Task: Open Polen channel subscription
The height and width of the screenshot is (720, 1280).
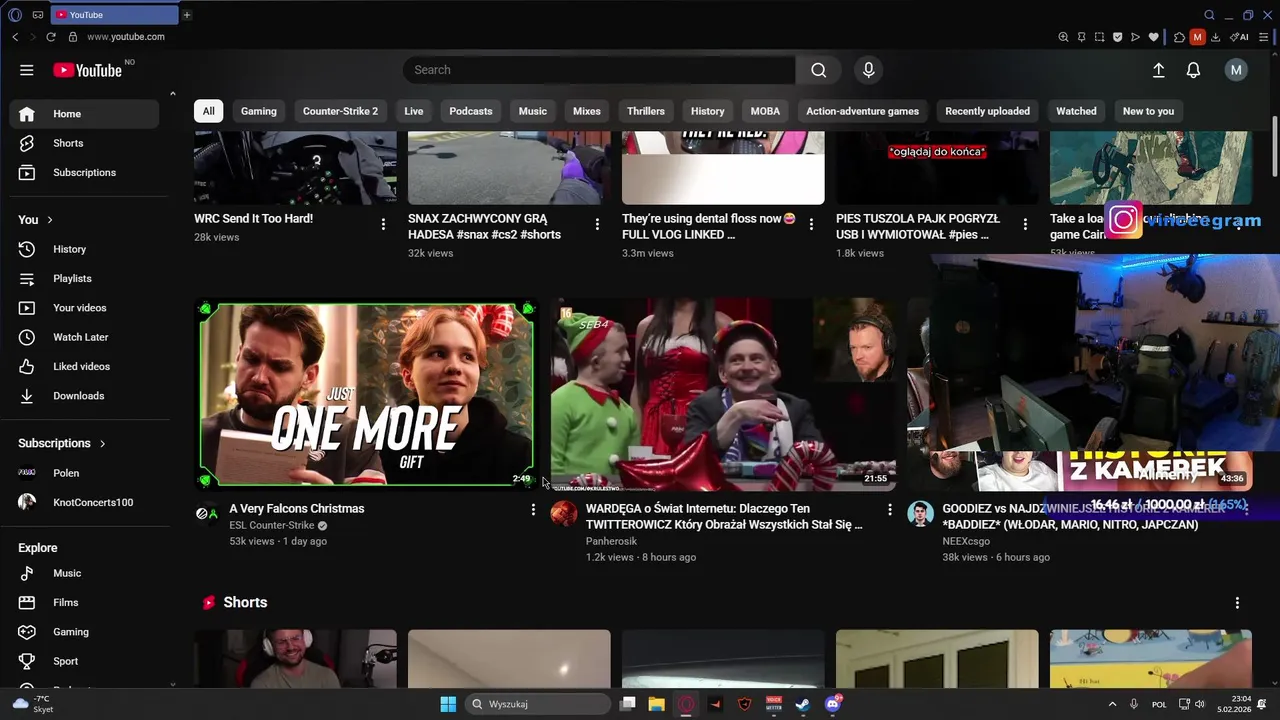Action: pyautogui.click(x=84, y=473)
